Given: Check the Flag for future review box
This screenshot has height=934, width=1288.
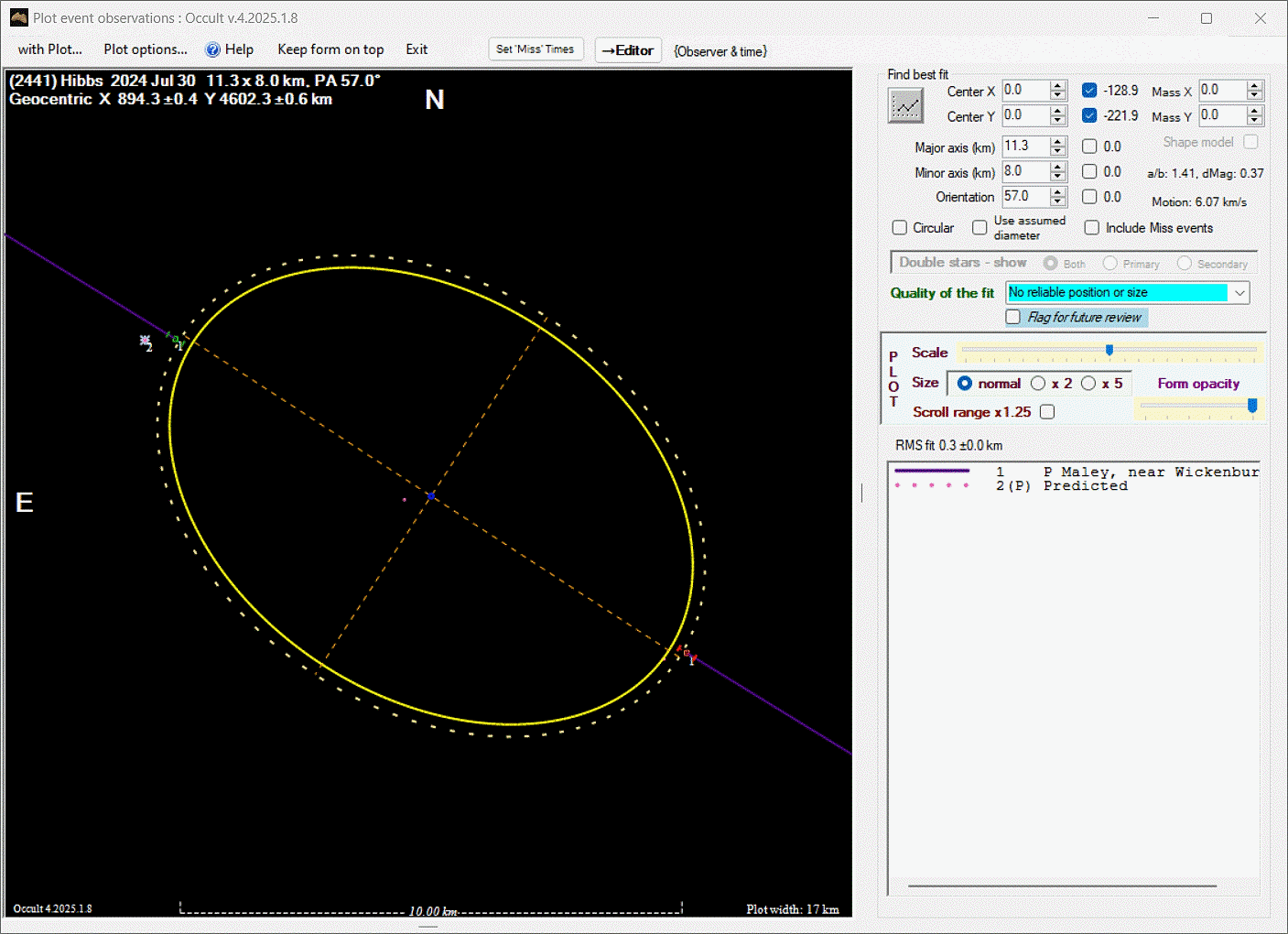Looking at the screenshot, I should tap(1013, 317).
